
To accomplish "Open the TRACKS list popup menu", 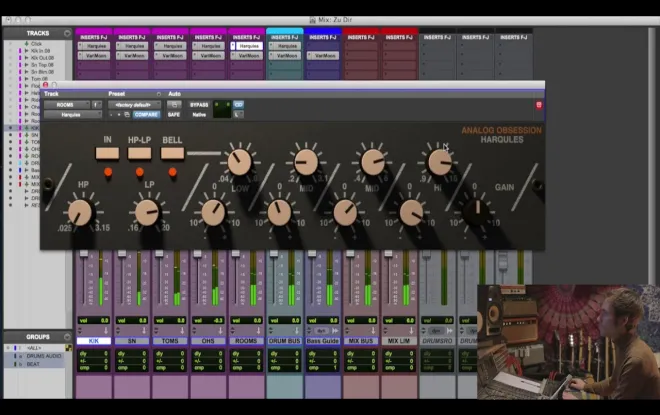I will [x=67, y=33].
